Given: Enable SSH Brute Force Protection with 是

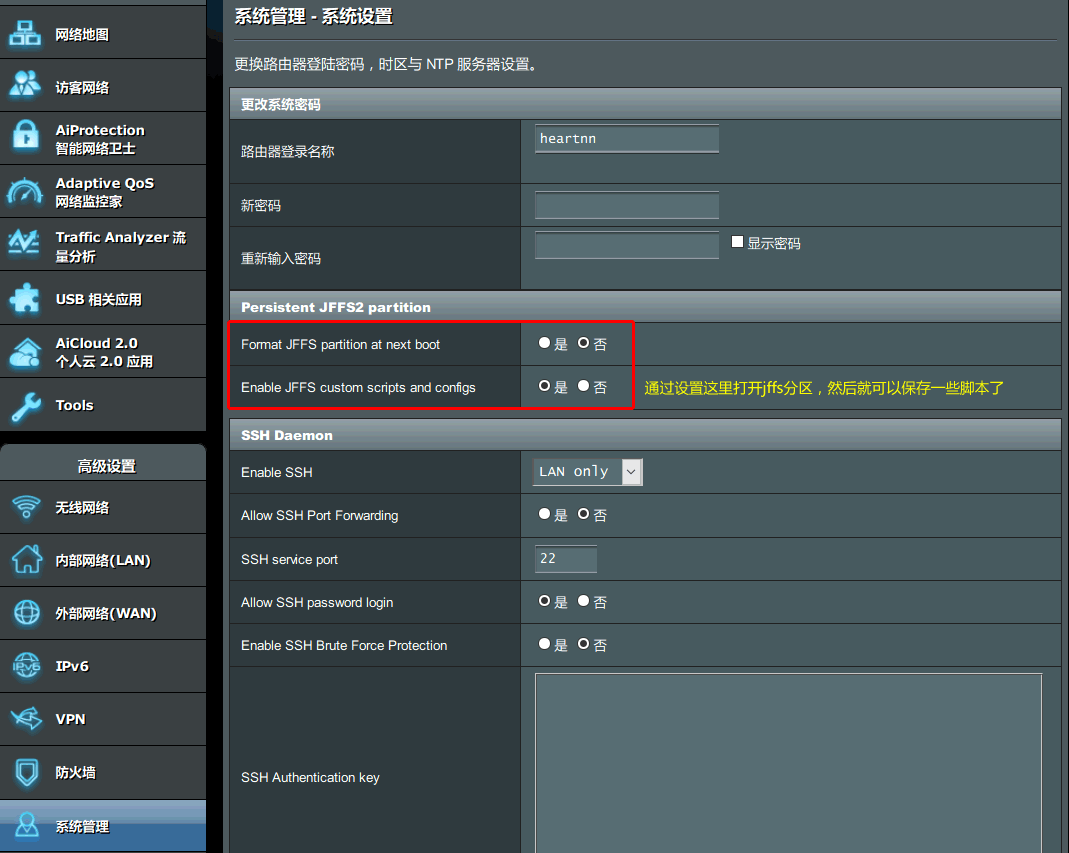Looking at the screenshot, I should coord(545,644).
